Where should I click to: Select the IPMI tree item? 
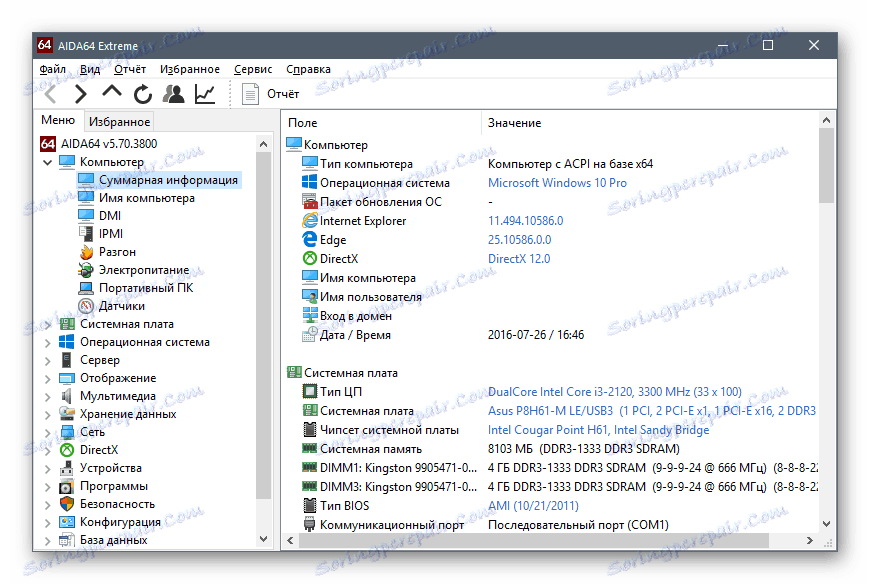click(110, 233)
